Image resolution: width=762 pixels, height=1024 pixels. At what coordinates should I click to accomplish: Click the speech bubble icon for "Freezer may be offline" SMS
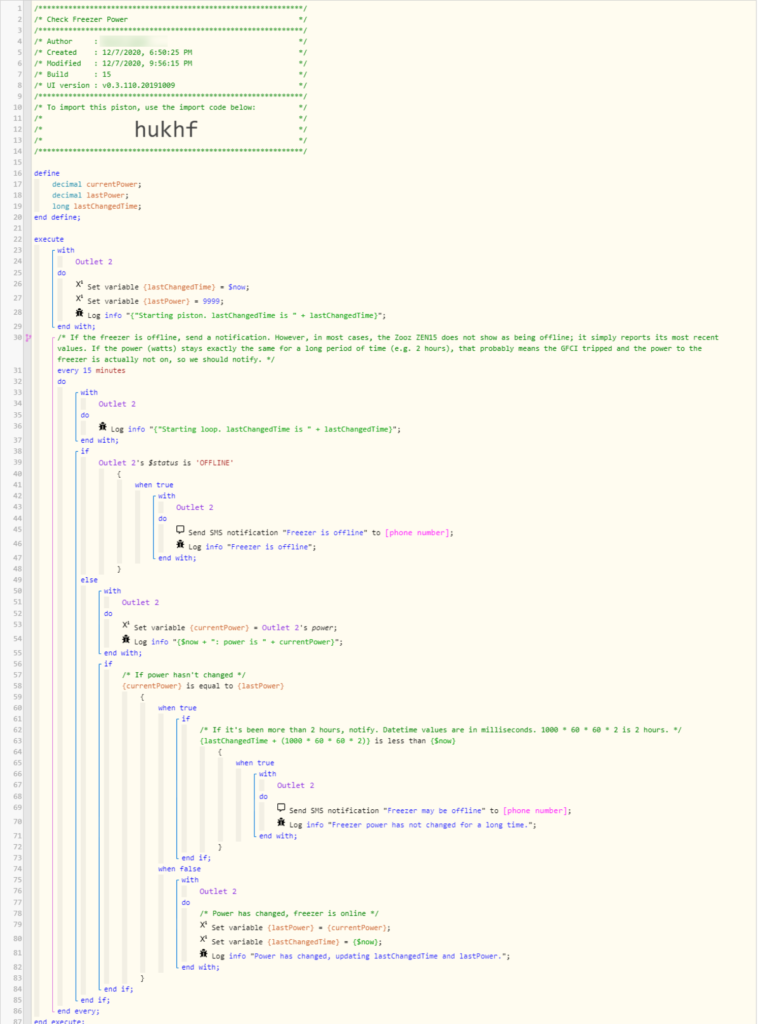pos(281,808)
